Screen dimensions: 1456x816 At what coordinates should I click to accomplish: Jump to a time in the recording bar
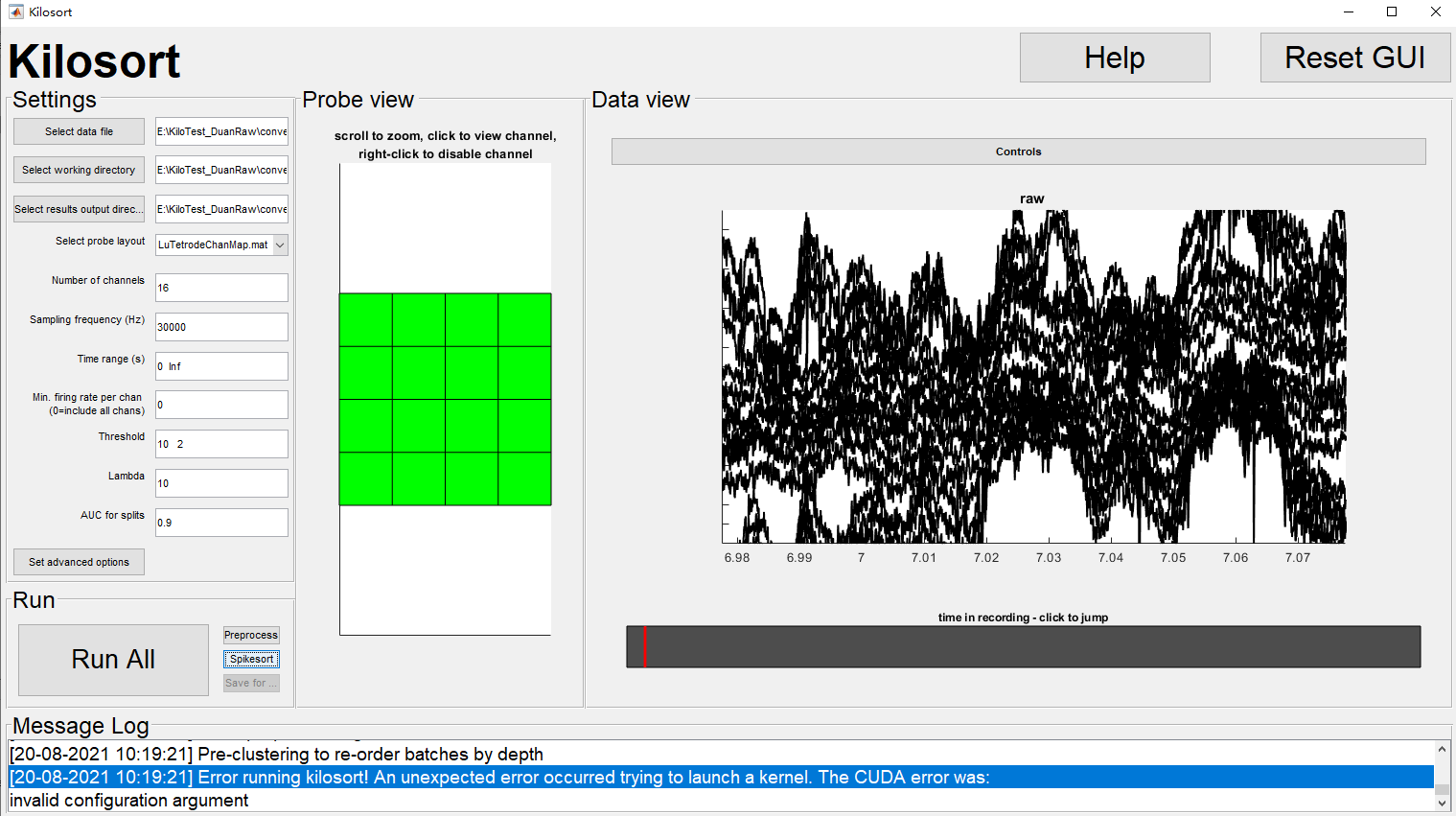click(x=1023, y=646)
